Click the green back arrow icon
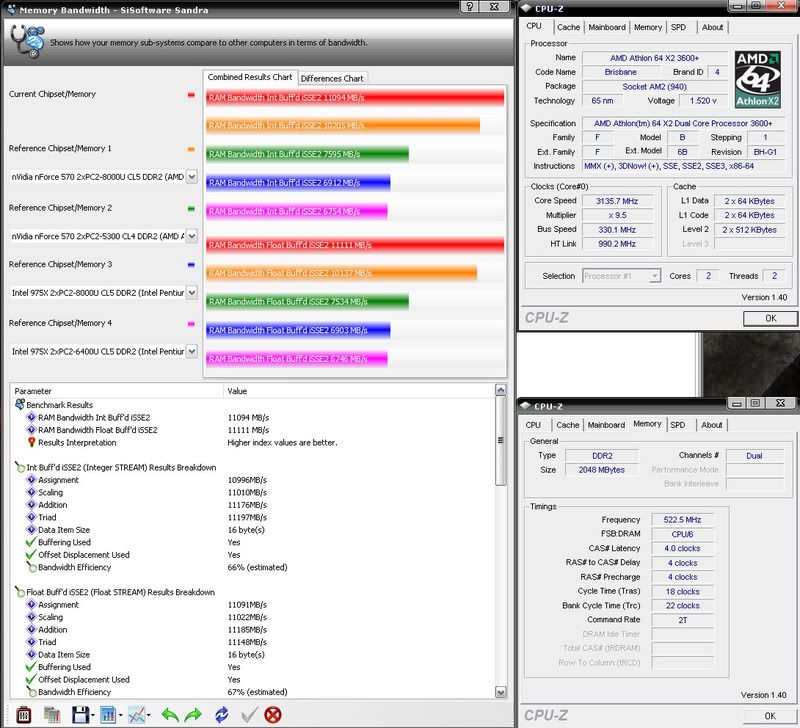This screenshot has height=728, width=800. (169, 714)
